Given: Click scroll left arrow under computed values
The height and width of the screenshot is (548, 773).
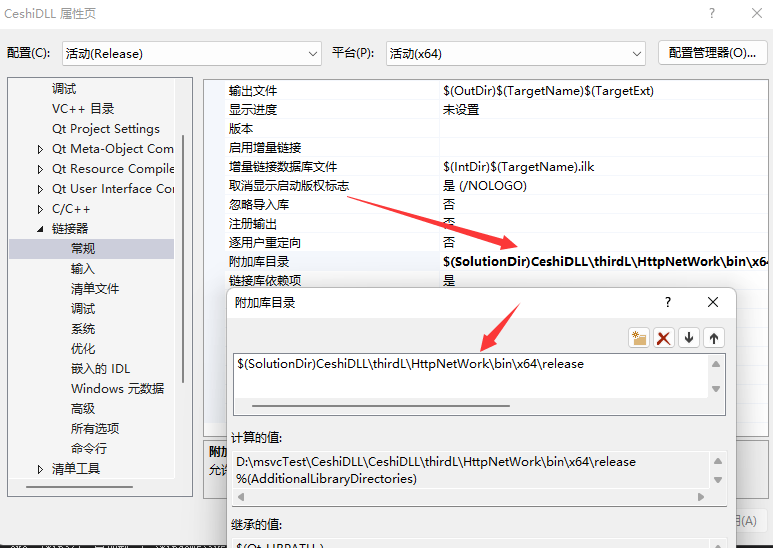Looking at the screenshot, I should 241,497.
